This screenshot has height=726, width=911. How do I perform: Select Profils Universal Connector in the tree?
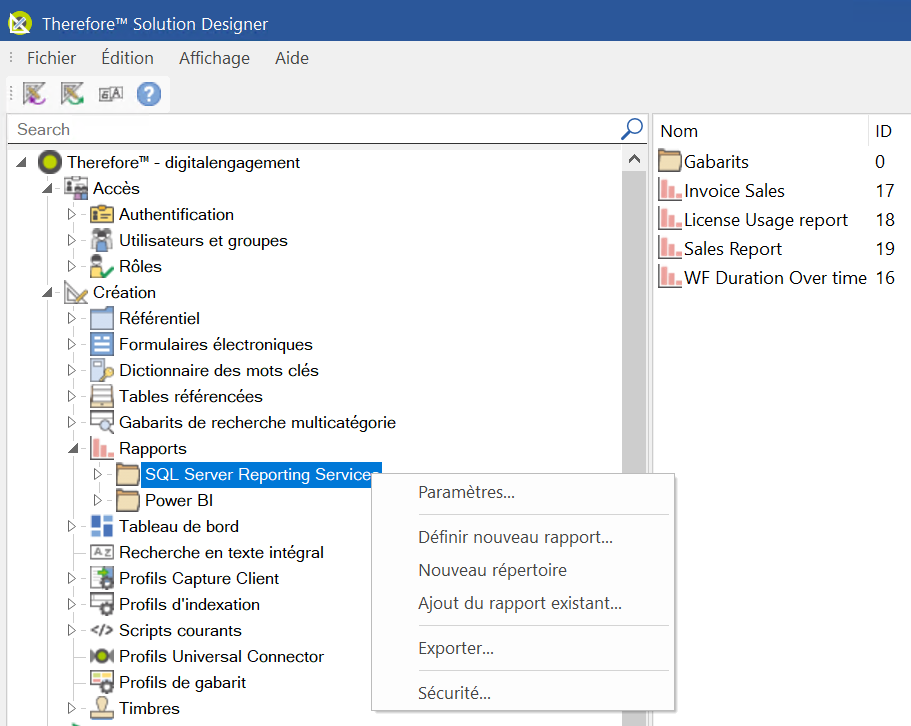[x=221, y=656]
